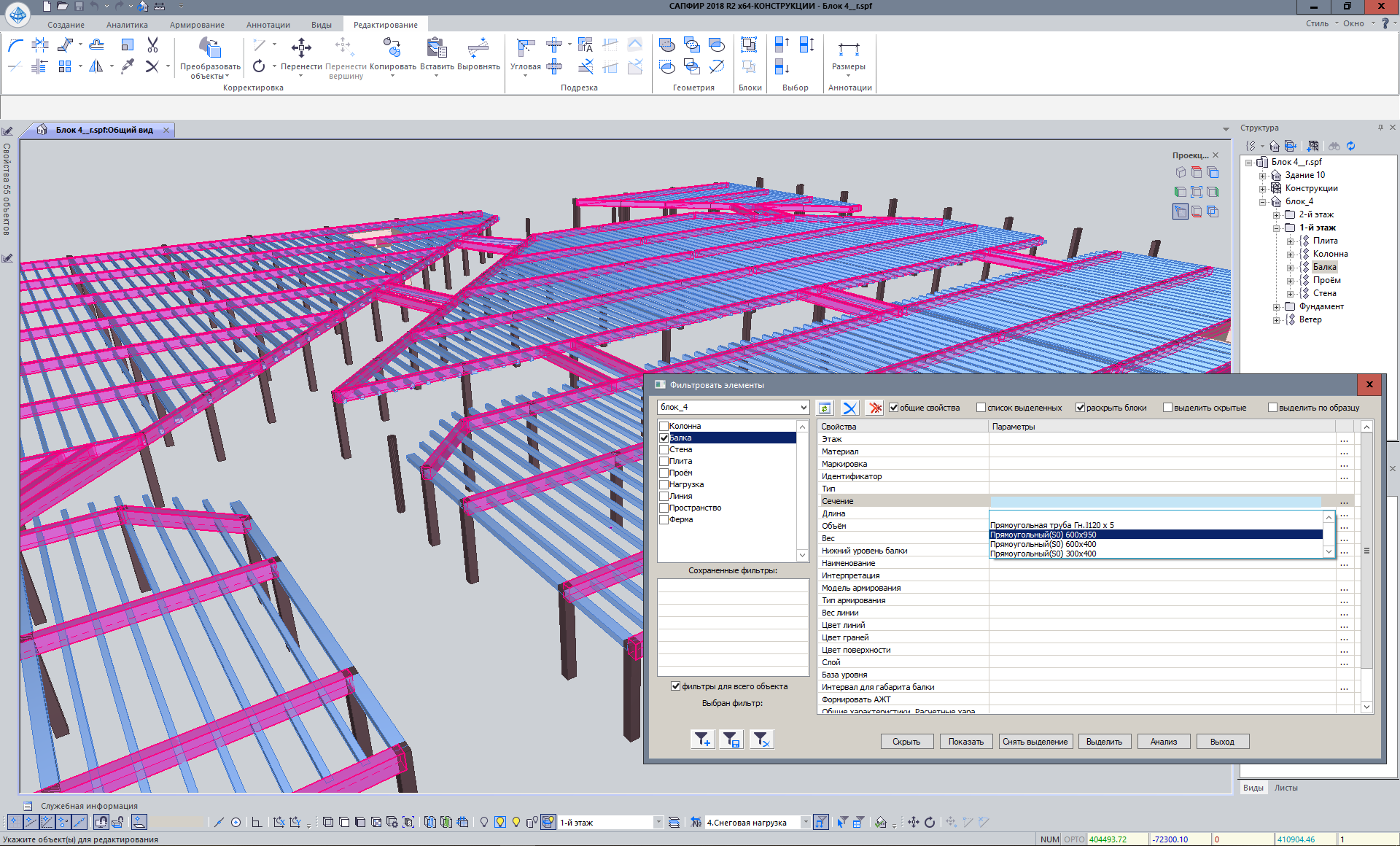Open the Аналитика ribbon tab
Image resolution: width=1400 pixels, height=846 pixels.
click(x=127, y=25)
